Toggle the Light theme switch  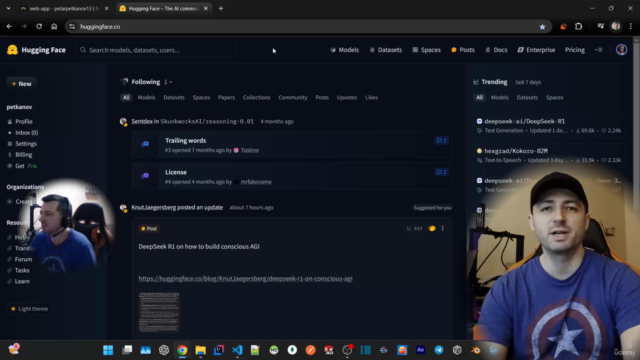tap(30, 309)
